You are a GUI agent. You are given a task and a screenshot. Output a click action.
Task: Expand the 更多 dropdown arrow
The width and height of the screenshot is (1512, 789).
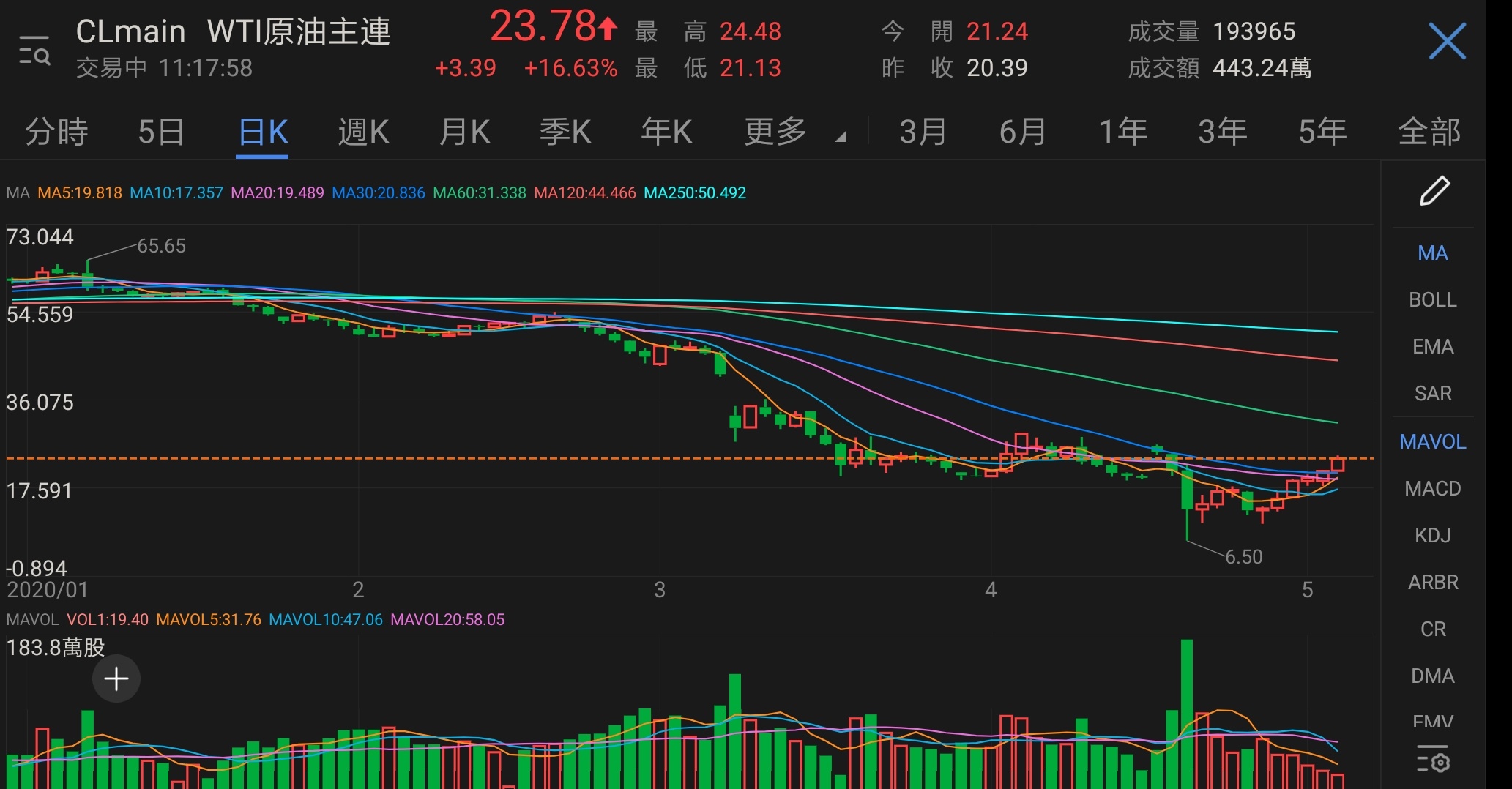pyautogui.click(x=841, y=136)
